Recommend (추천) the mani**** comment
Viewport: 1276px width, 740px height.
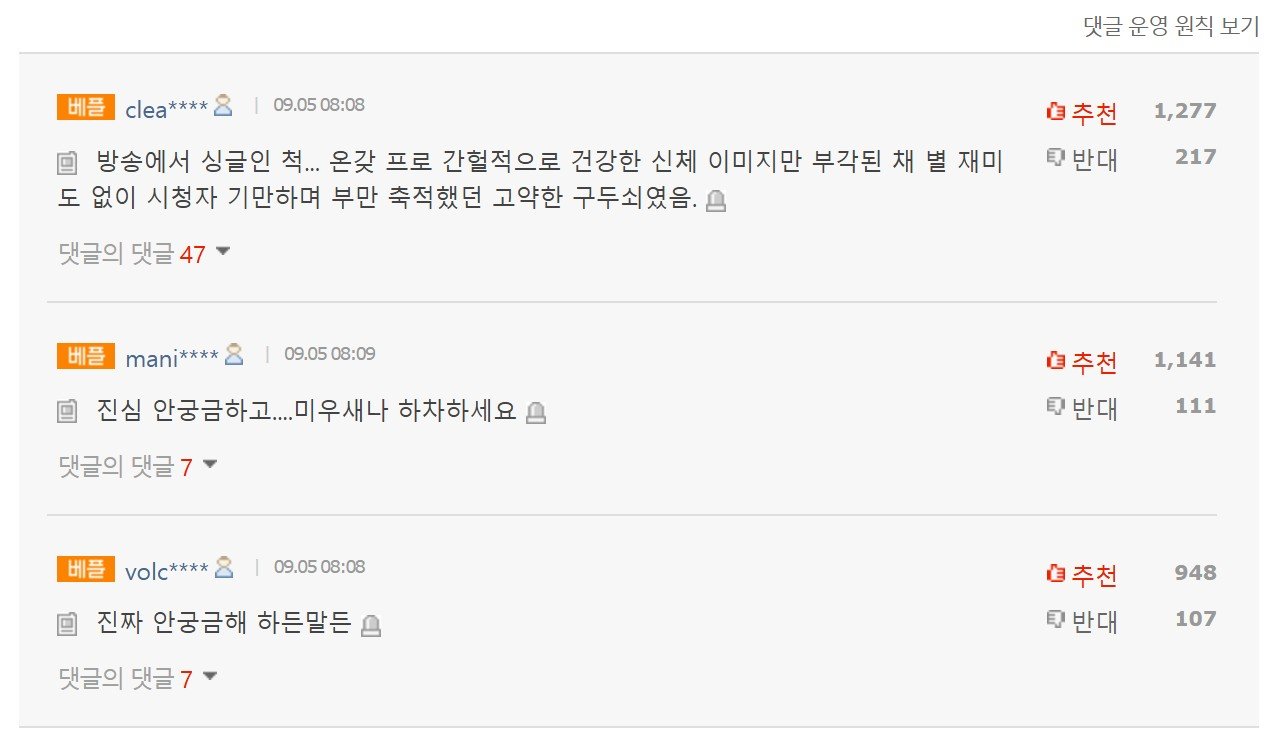coord(1082,361)
